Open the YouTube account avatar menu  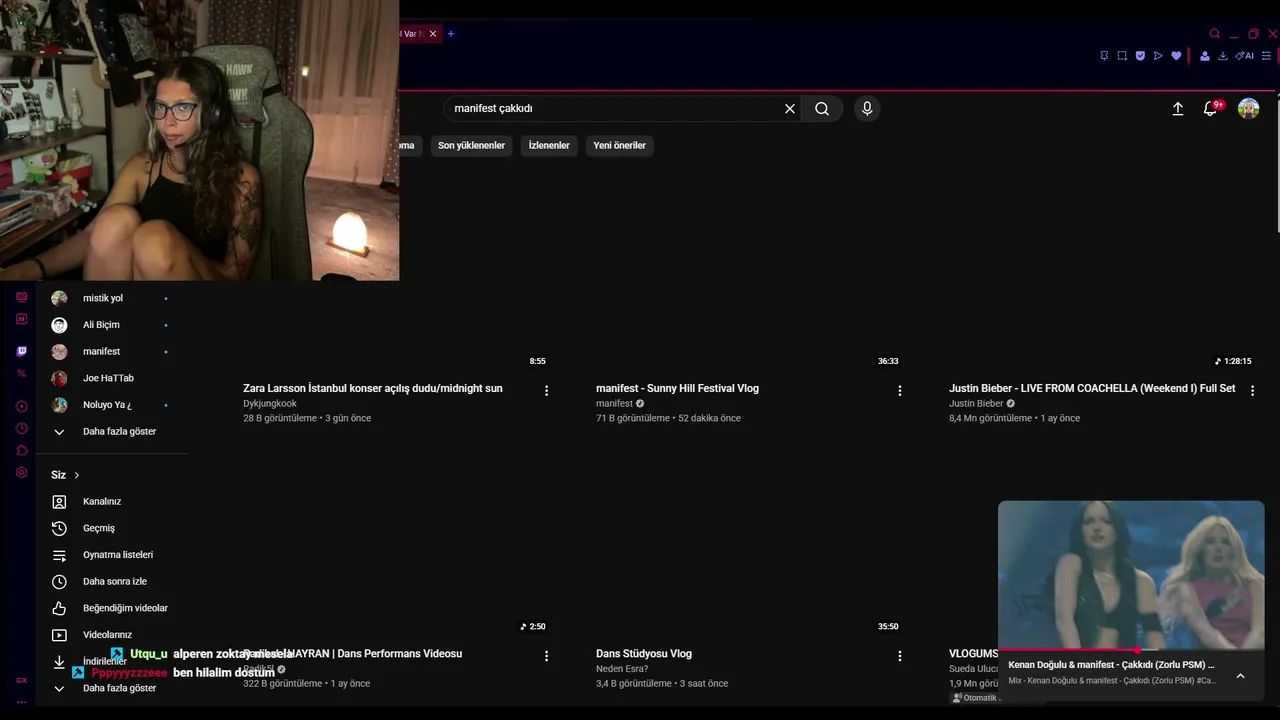tap(1249, 109)
